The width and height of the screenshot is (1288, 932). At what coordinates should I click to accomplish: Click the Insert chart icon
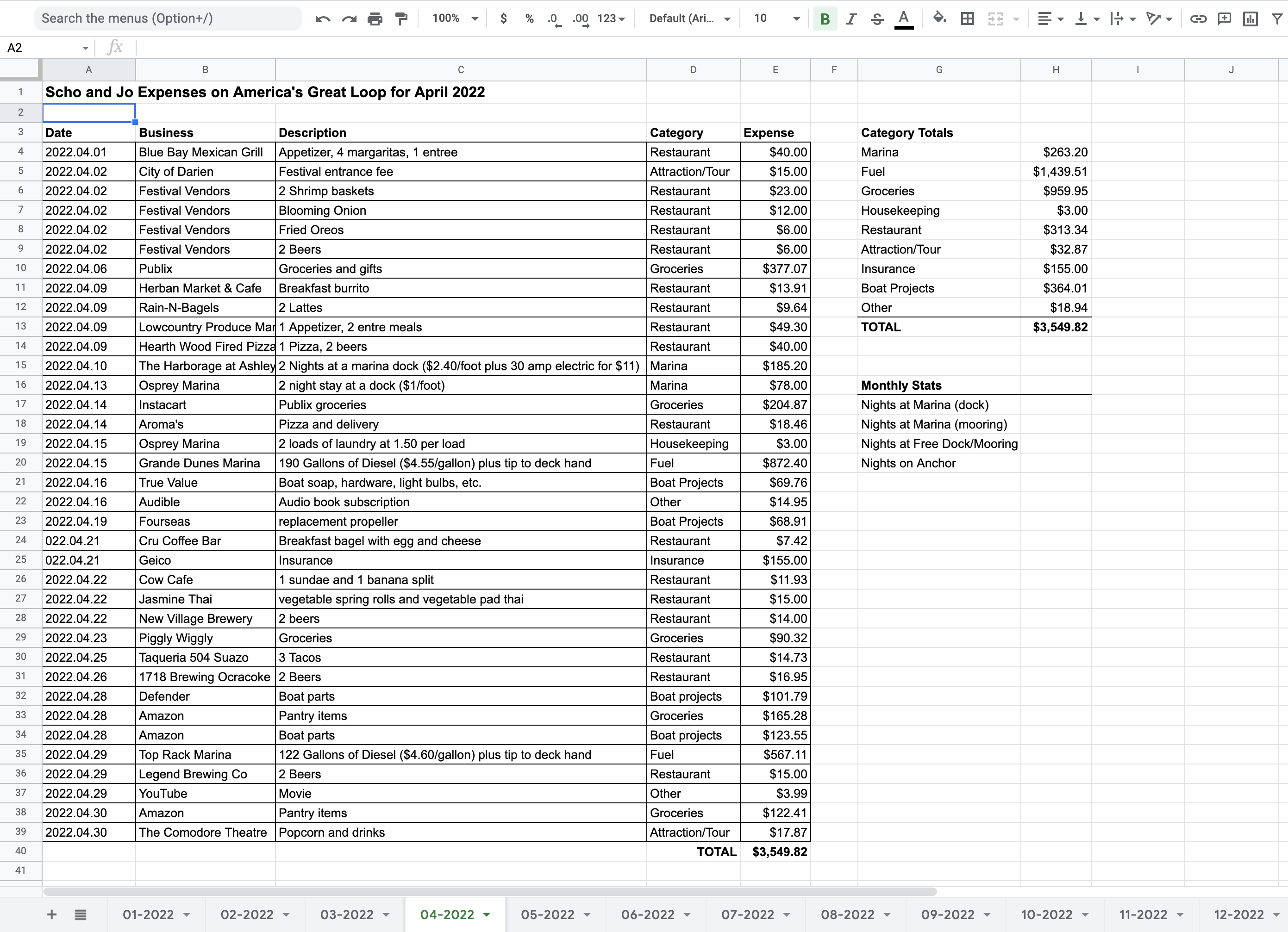[1250, 19]
